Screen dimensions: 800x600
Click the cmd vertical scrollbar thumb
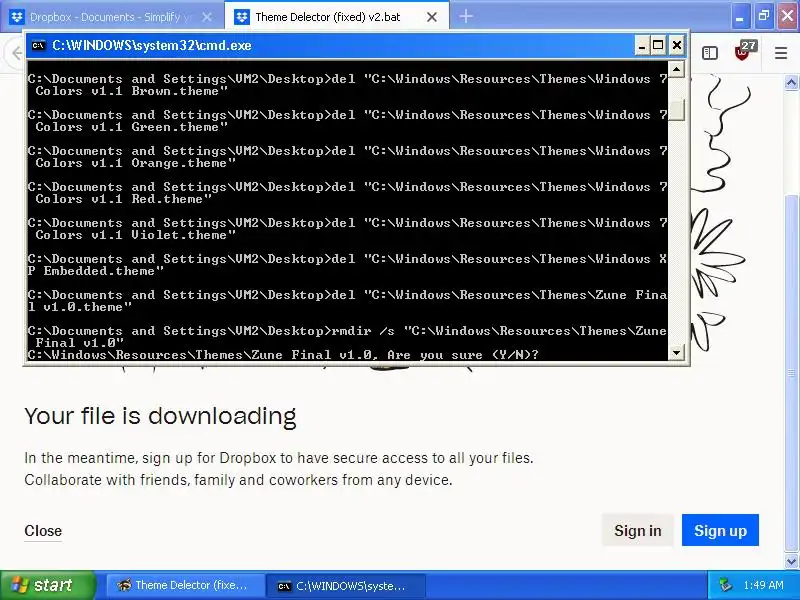tap(677, 109)
